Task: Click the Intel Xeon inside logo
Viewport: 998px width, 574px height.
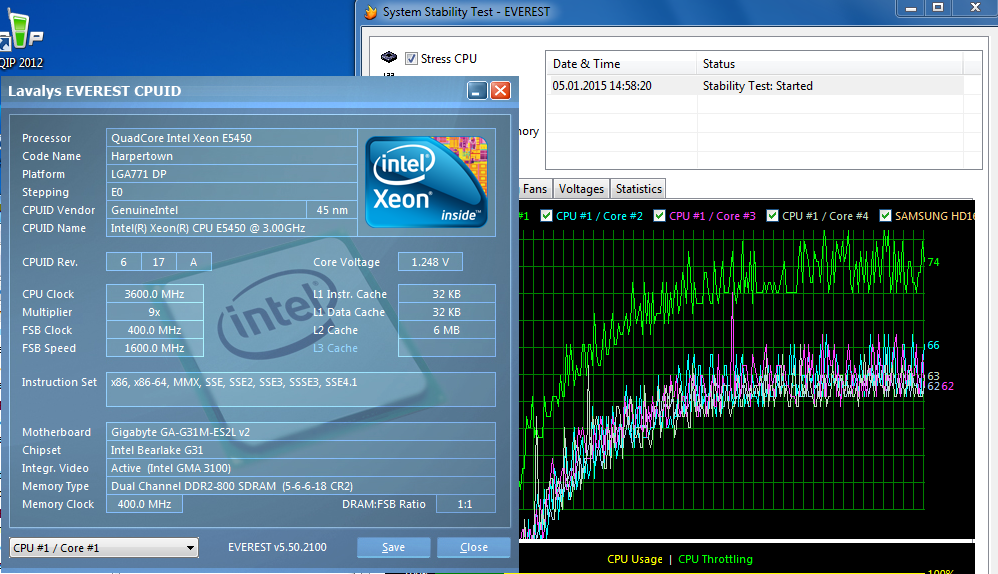Action: click(x=426, y=182)
